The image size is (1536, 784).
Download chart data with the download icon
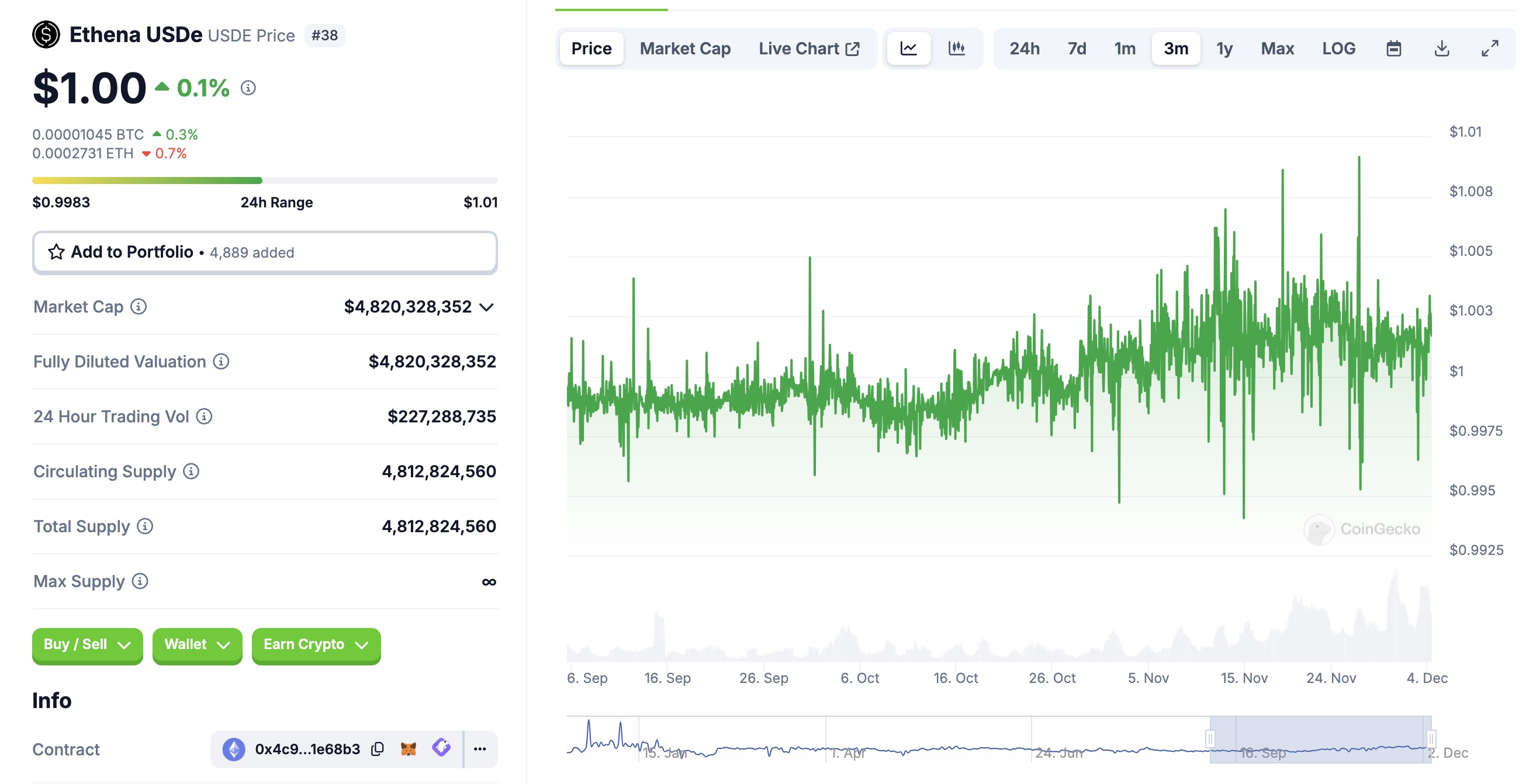tap(1442, 48)
